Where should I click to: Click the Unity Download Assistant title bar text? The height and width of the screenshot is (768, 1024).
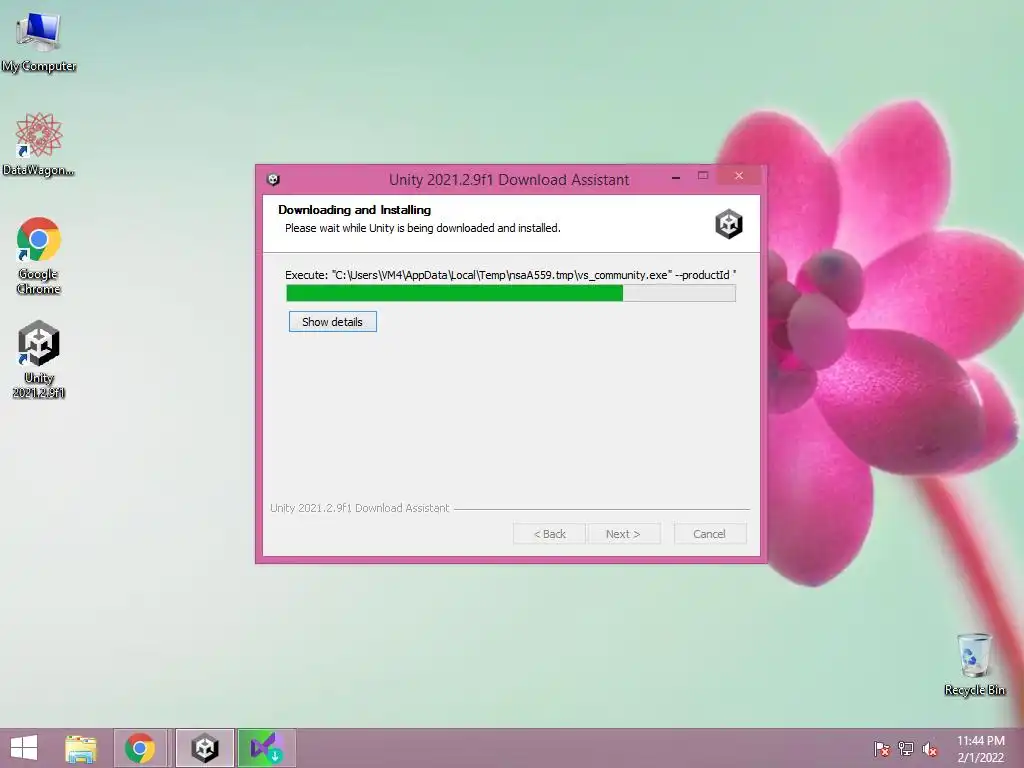pyautogui.click(x=509, y=180)
